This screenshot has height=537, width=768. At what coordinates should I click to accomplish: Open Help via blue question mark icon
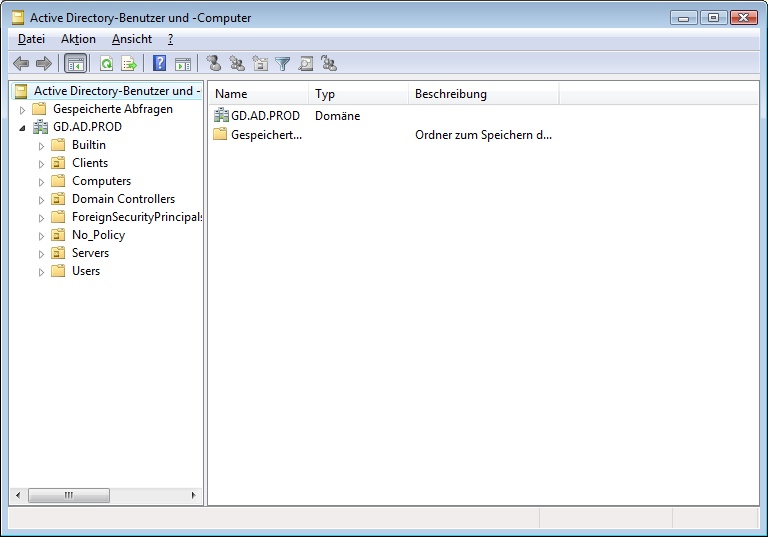pyautogui.click(x=159, y=64)
